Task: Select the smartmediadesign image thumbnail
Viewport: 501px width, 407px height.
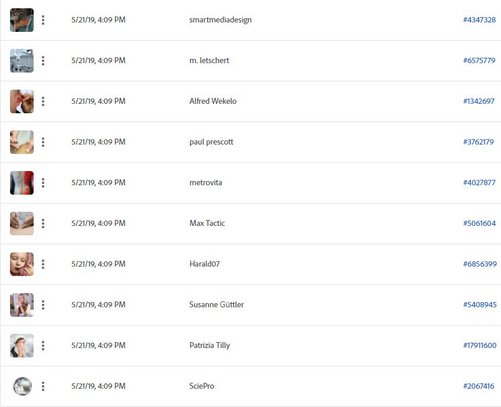Action: [x=22, y=20]
